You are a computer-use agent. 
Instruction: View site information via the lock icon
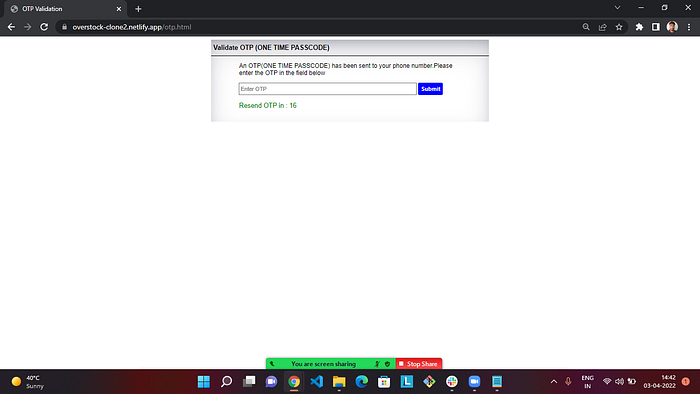point(64,27)
